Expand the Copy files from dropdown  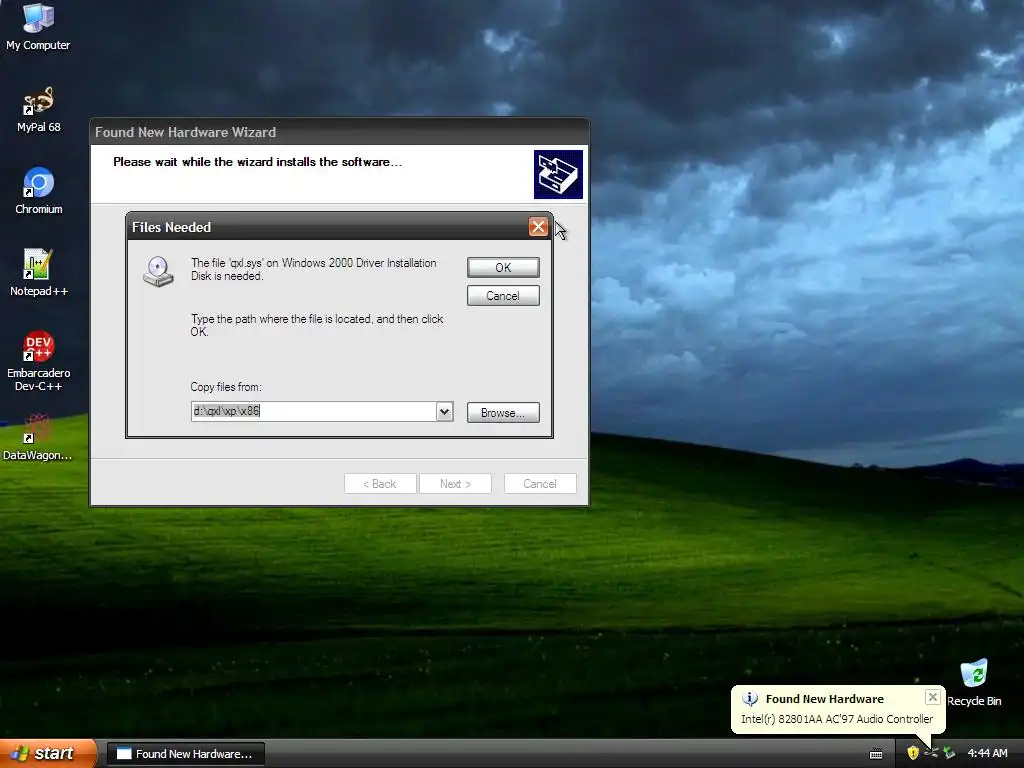click(444, 411)
